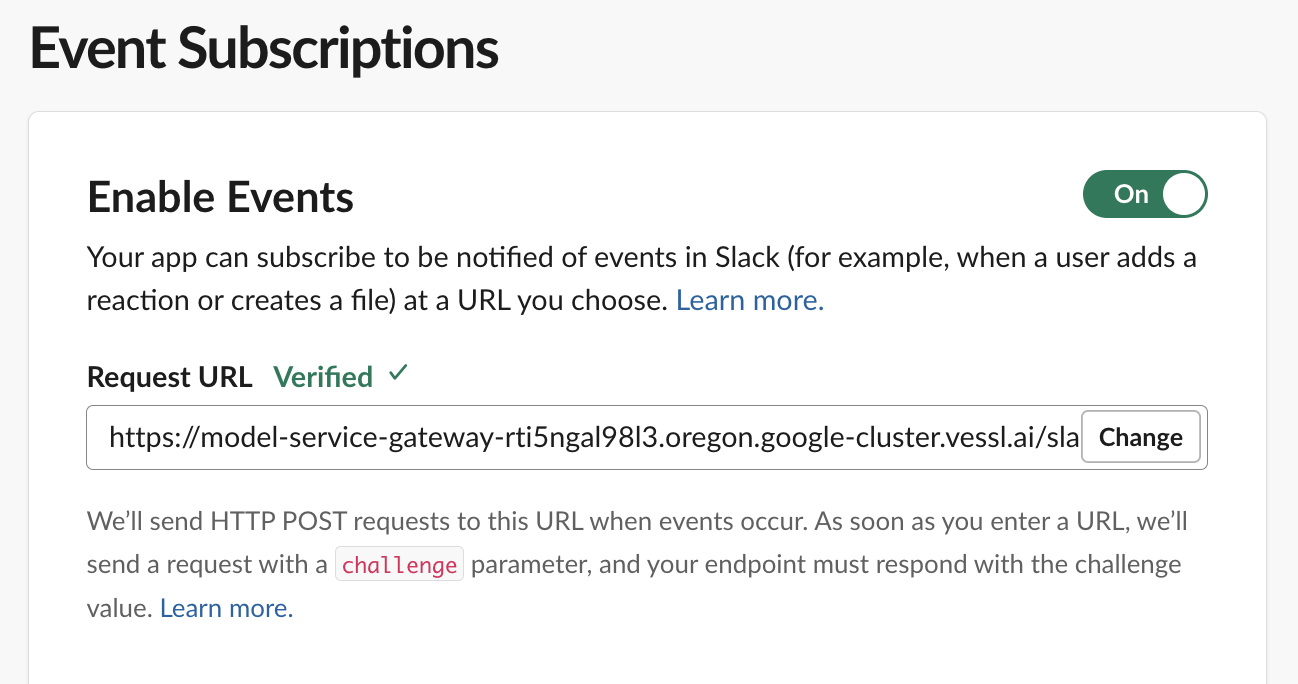Click the white knob of the On toggle

coord(1183,194)
